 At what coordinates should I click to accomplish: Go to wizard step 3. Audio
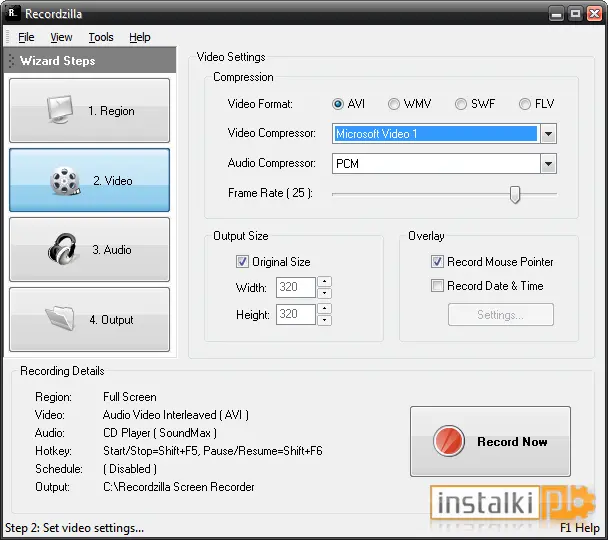point(90,250)
